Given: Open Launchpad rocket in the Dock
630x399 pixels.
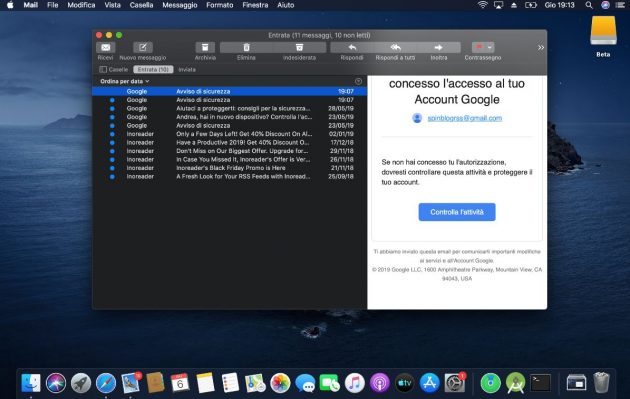Looking at the screenshot, I should click(x=81, y=383).
